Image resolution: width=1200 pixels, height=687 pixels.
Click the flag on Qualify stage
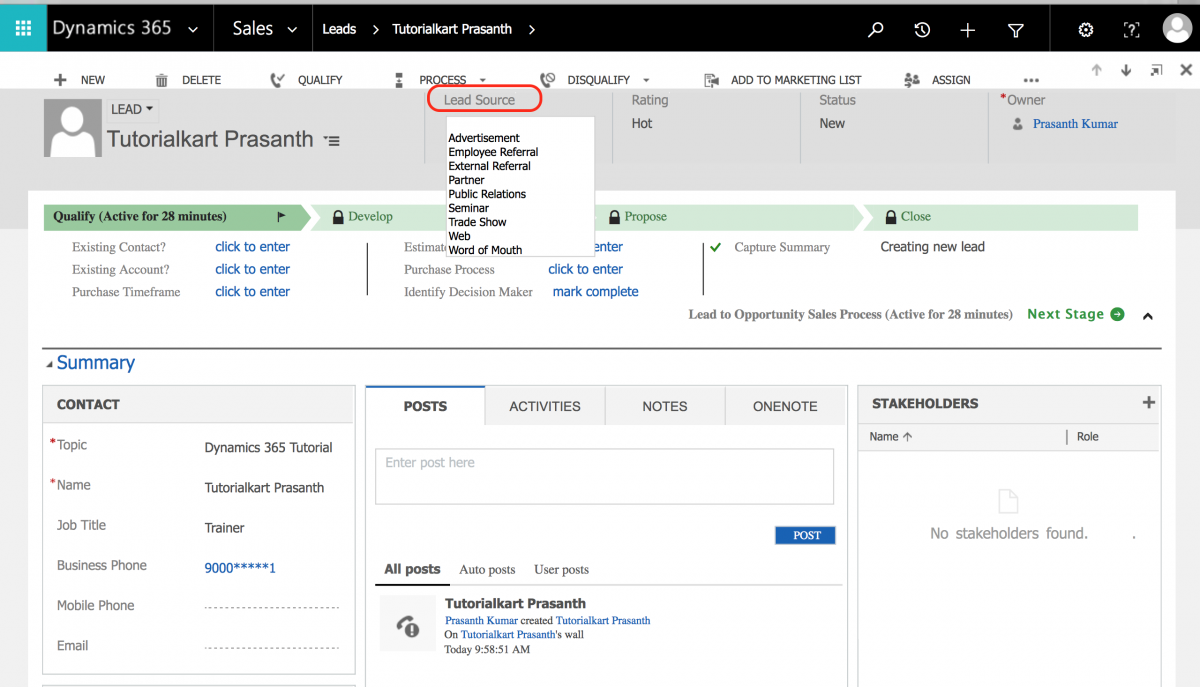pos(281,216)
